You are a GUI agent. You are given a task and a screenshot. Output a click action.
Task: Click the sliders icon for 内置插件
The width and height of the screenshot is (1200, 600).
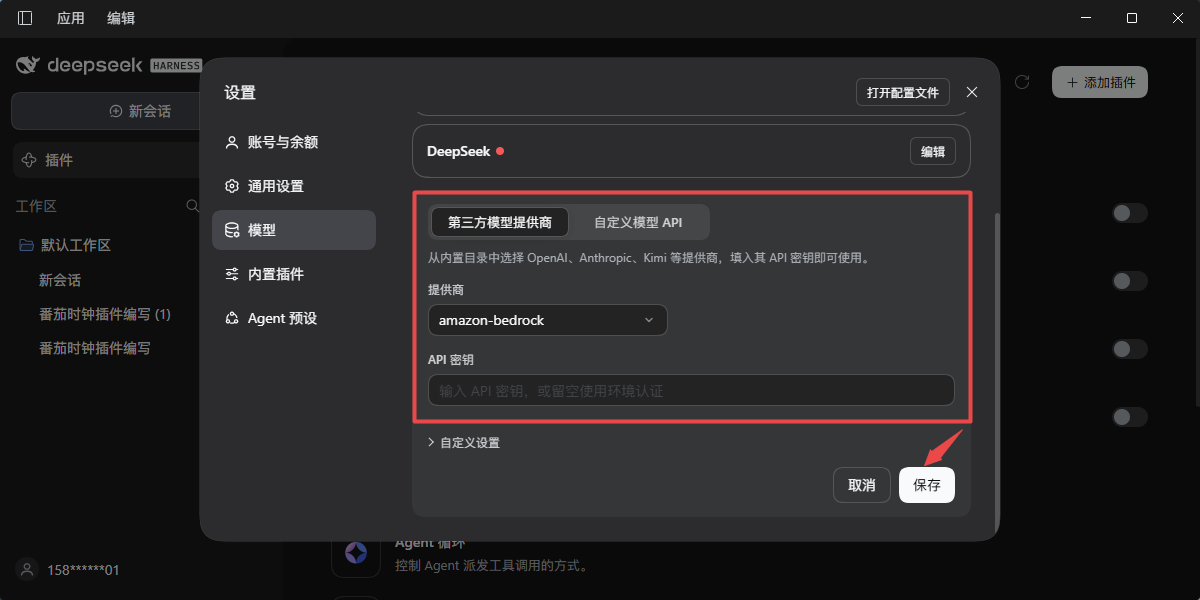pos(232,274)
